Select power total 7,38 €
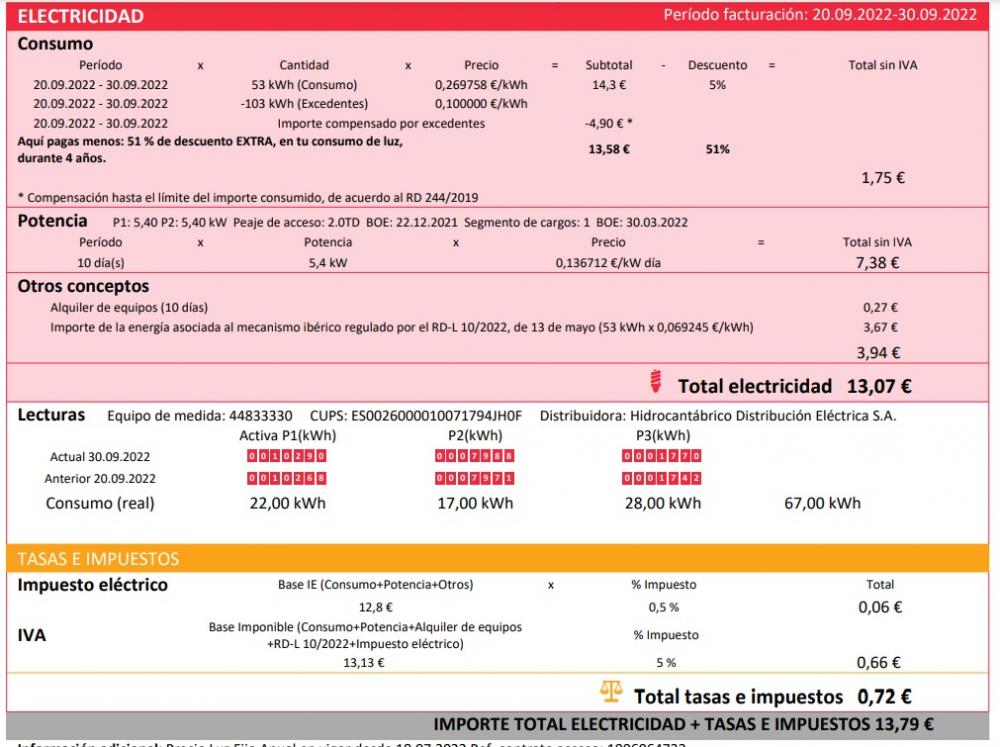The width and height of the screenshot is (1000, 747). [877, 263]
